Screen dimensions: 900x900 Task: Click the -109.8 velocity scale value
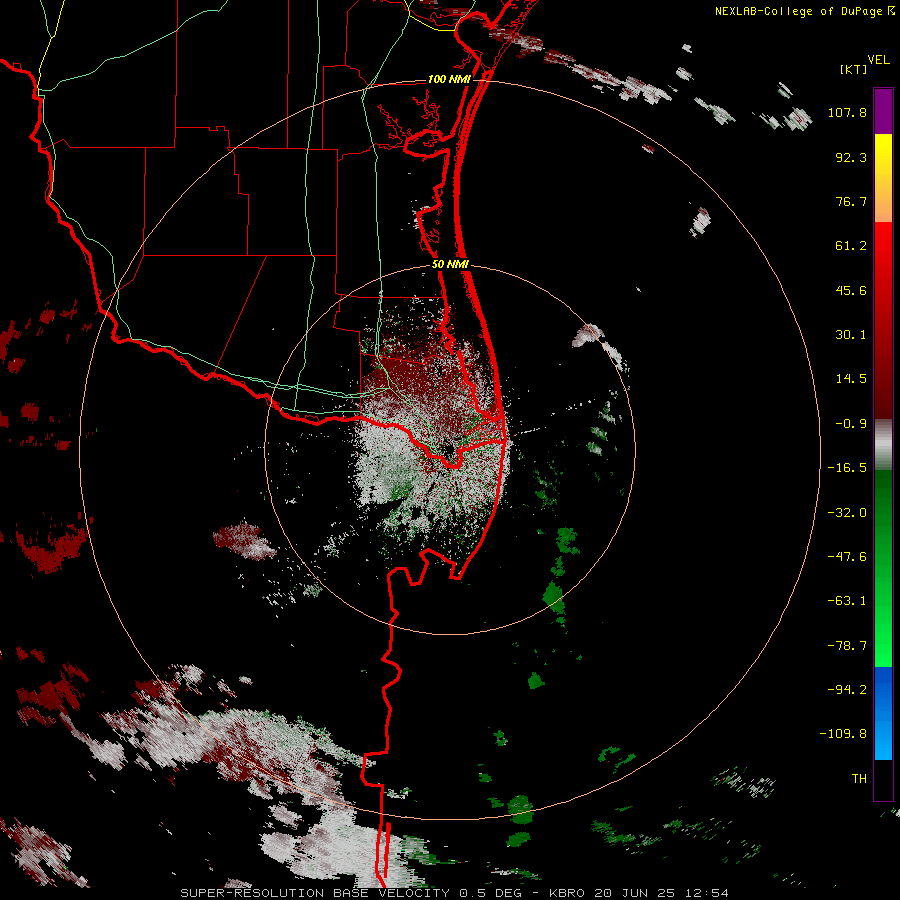(x=843, y=734)
